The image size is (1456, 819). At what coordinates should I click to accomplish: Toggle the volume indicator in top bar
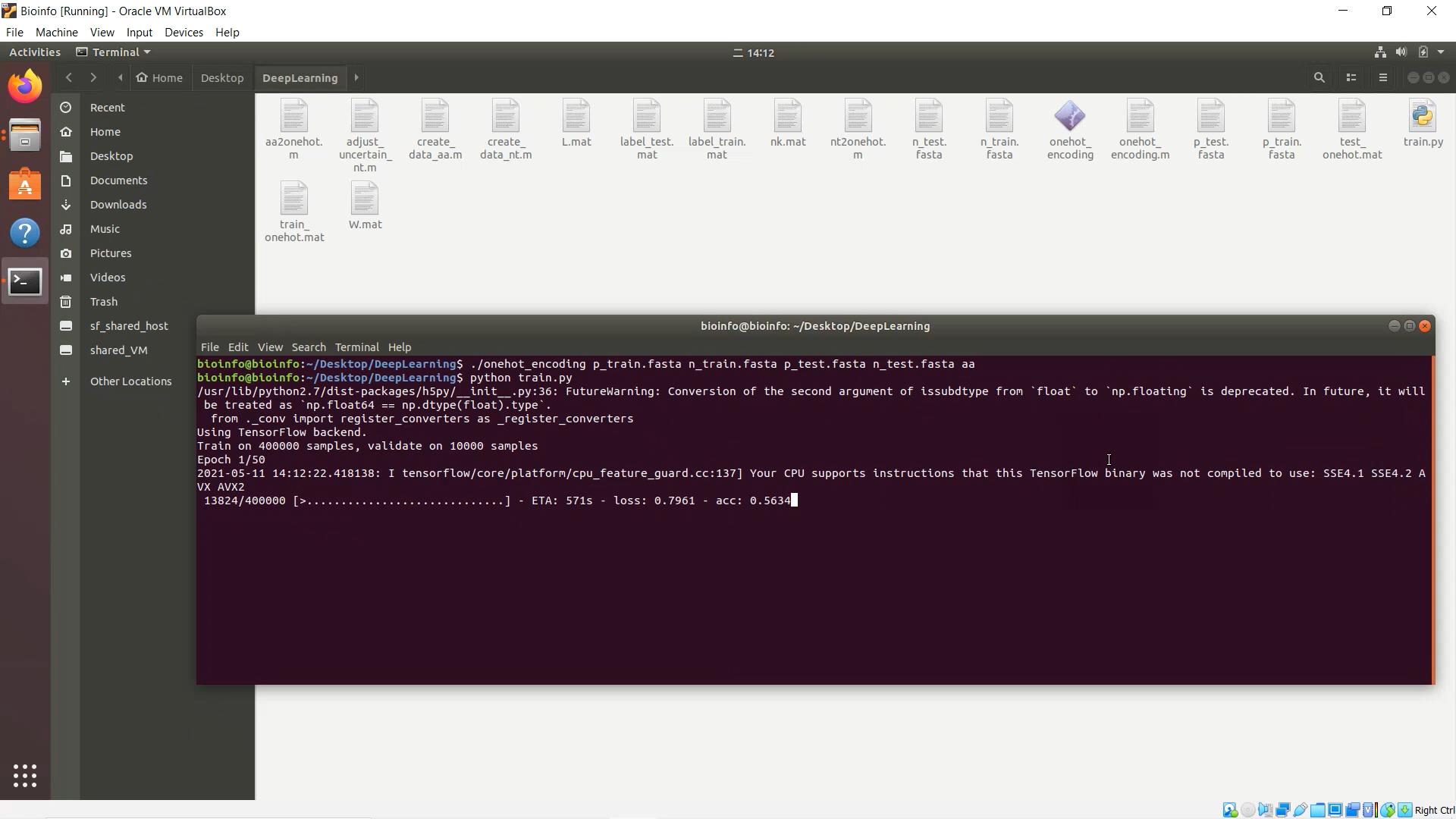pyautogui.click(x=1401, y=52)
